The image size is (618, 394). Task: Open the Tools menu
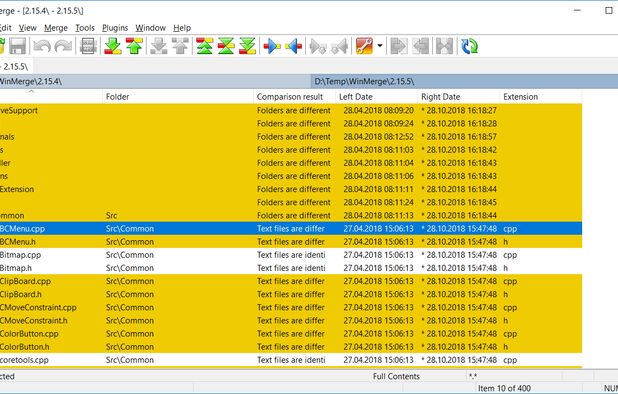(85, 28)
